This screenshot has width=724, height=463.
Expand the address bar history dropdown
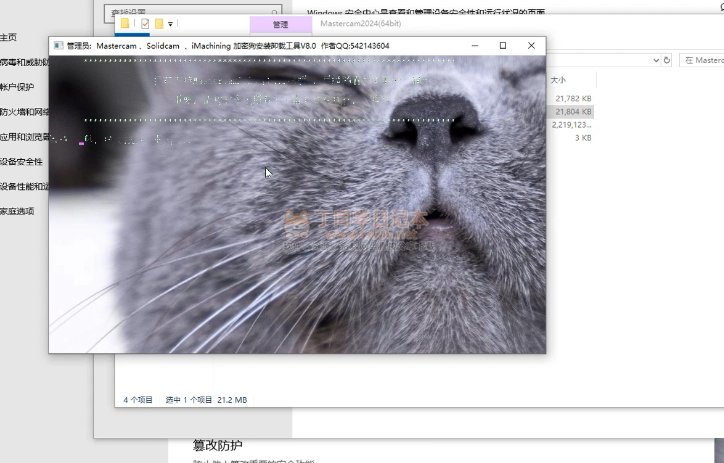[x=654, y=60]
